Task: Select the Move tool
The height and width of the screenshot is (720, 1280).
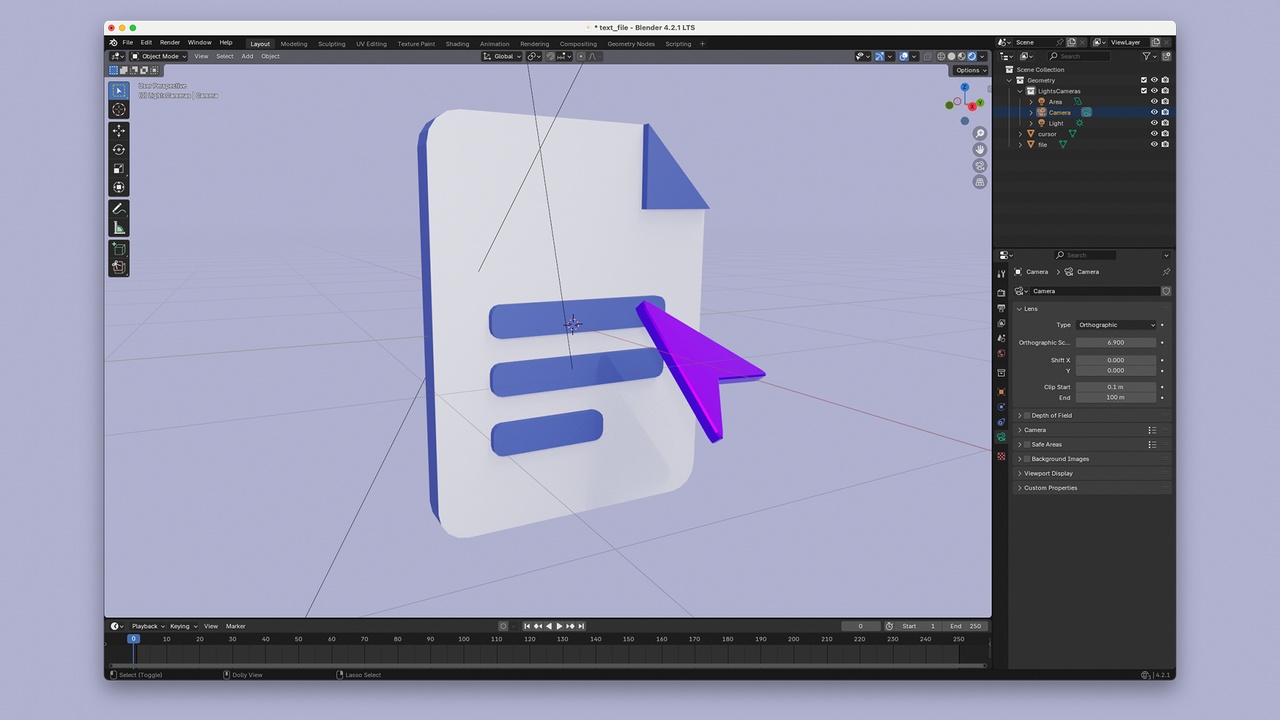Action: [x=119, y=131]
